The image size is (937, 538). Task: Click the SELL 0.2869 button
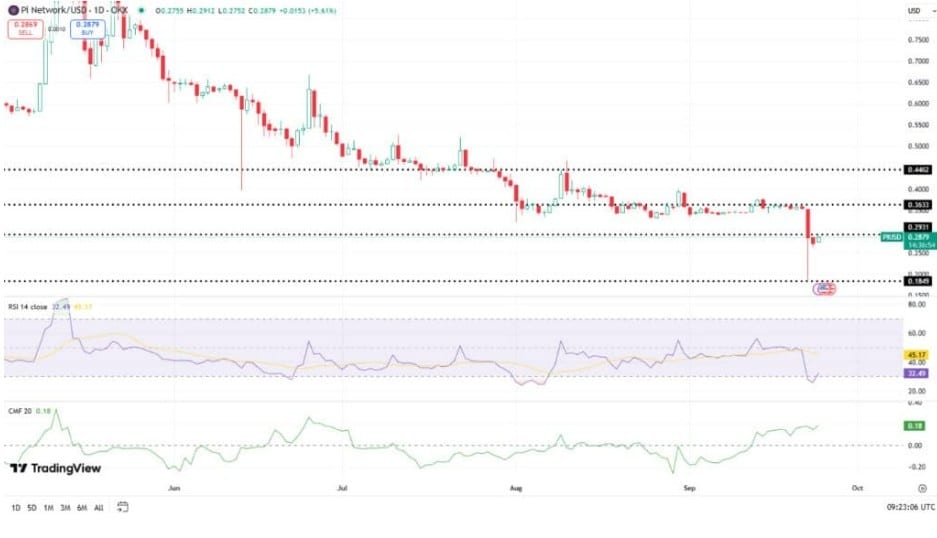[x=26, y=29]
